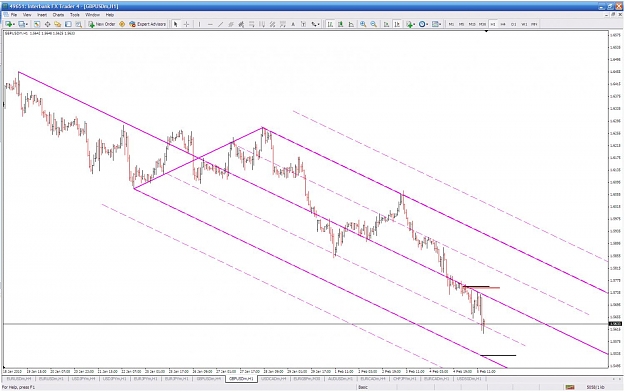Open the Profiles toolbar icon
Image resolution: width=625 pixels, height=392 pixels.
(x=21, y=24)
